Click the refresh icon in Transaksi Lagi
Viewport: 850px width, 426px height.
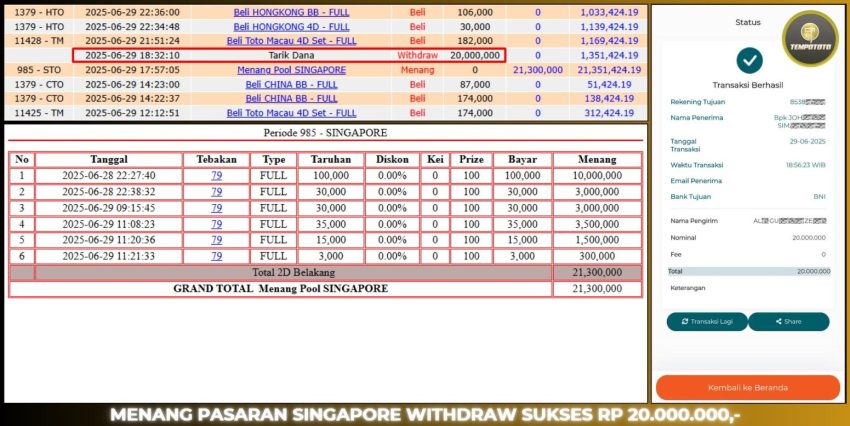click(x=685, y=321)
